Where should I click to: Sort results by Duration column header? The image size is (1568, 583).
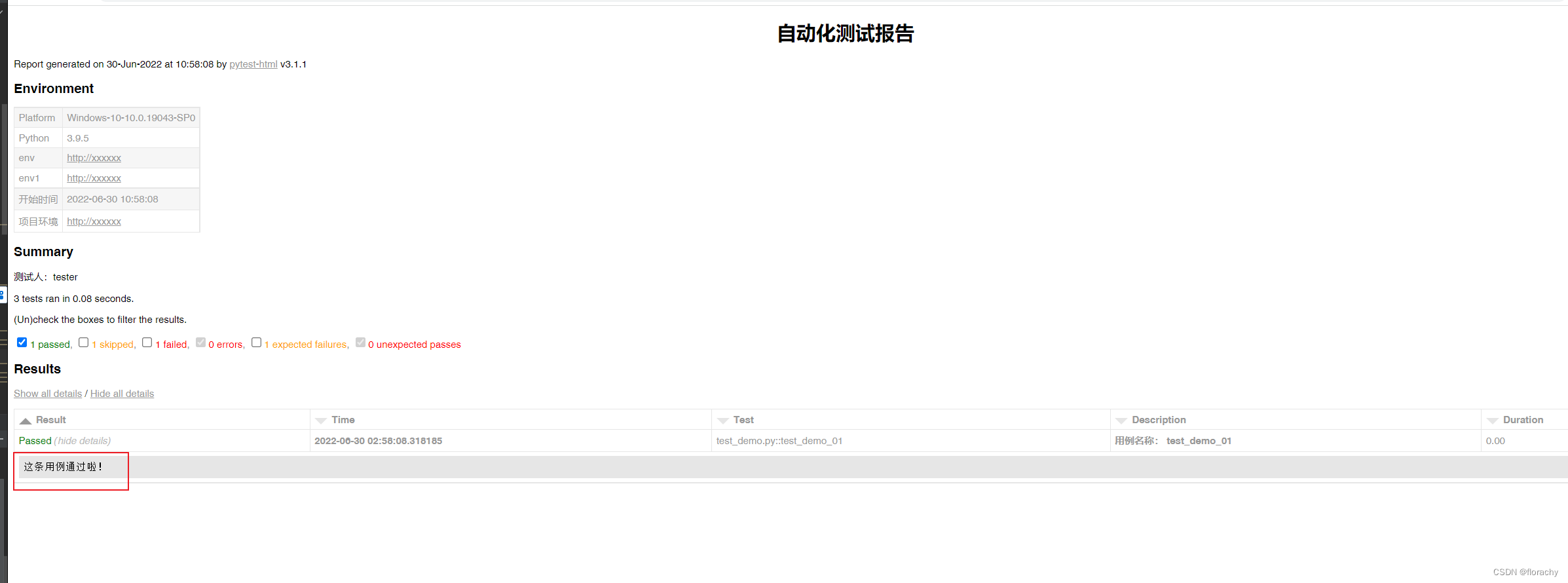point(1525,420)
